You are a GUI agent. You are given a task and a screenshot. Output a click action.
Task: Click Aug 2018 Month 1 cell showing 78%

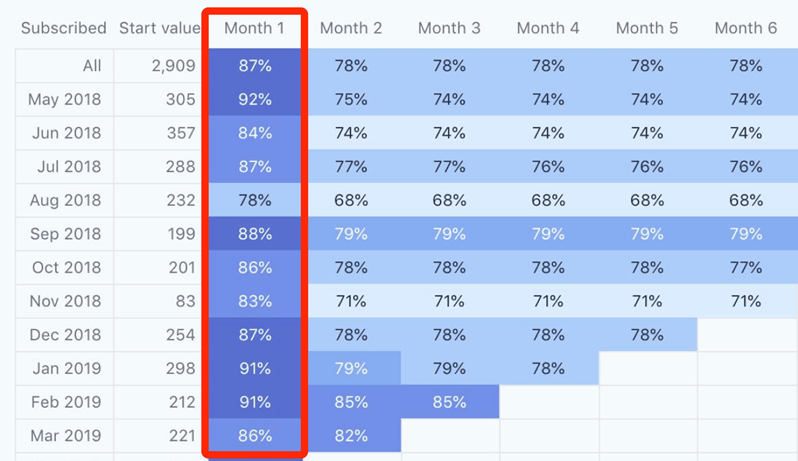(255, 200)
